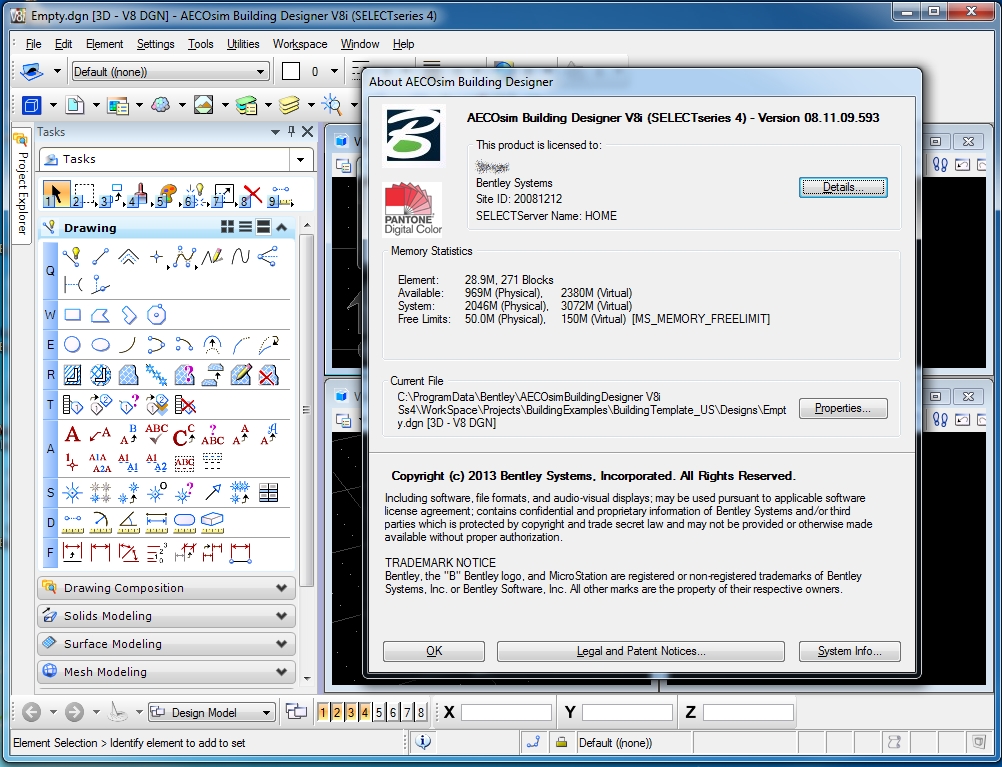1002x767 pixels.
Task: Select the Delete Element red X tool
Action: tap(252, 194)
